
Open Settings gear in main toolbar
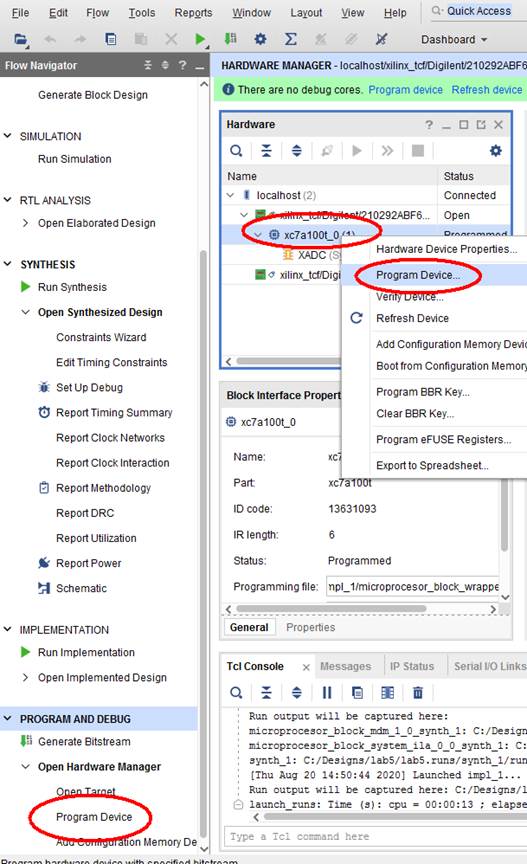(x=260, y=39)
